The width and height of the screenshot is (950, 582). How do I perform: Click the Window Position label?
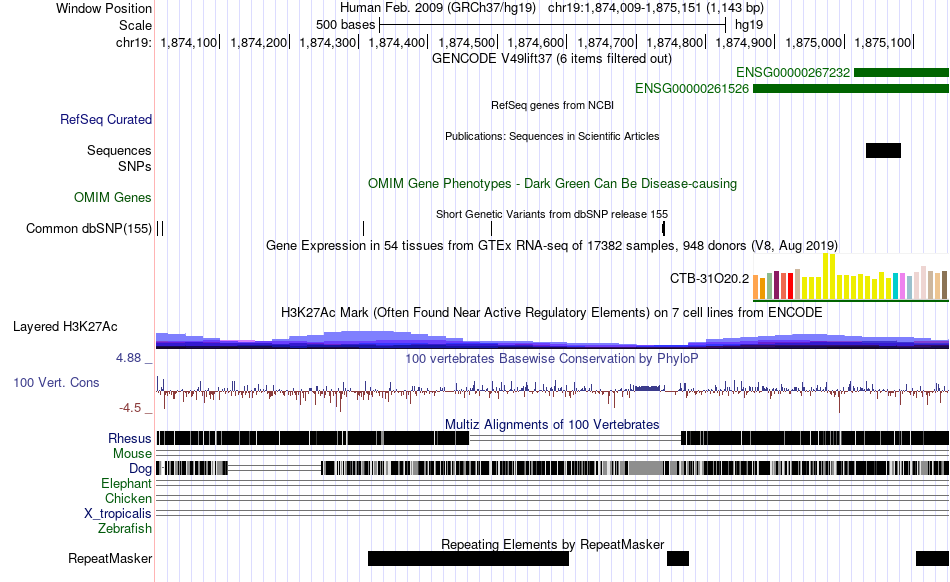point(104,8)
